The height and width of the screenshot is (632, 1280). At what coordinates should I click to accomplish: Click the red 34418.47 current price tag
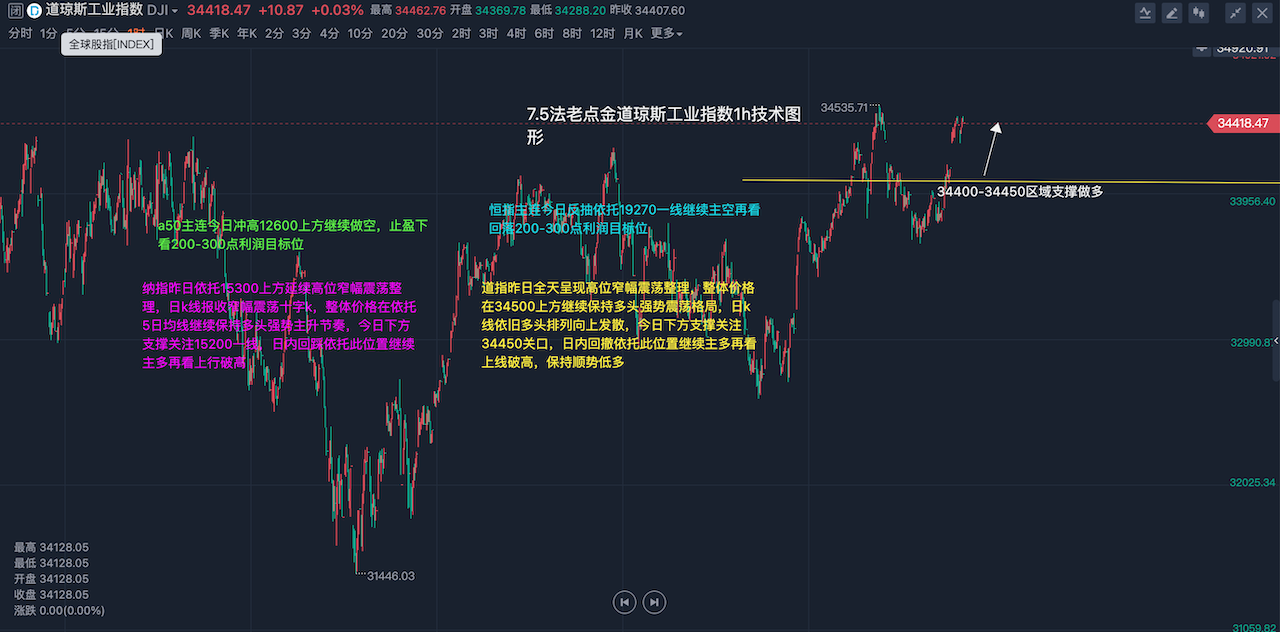pyautogui.click(x=1242, y=123)
